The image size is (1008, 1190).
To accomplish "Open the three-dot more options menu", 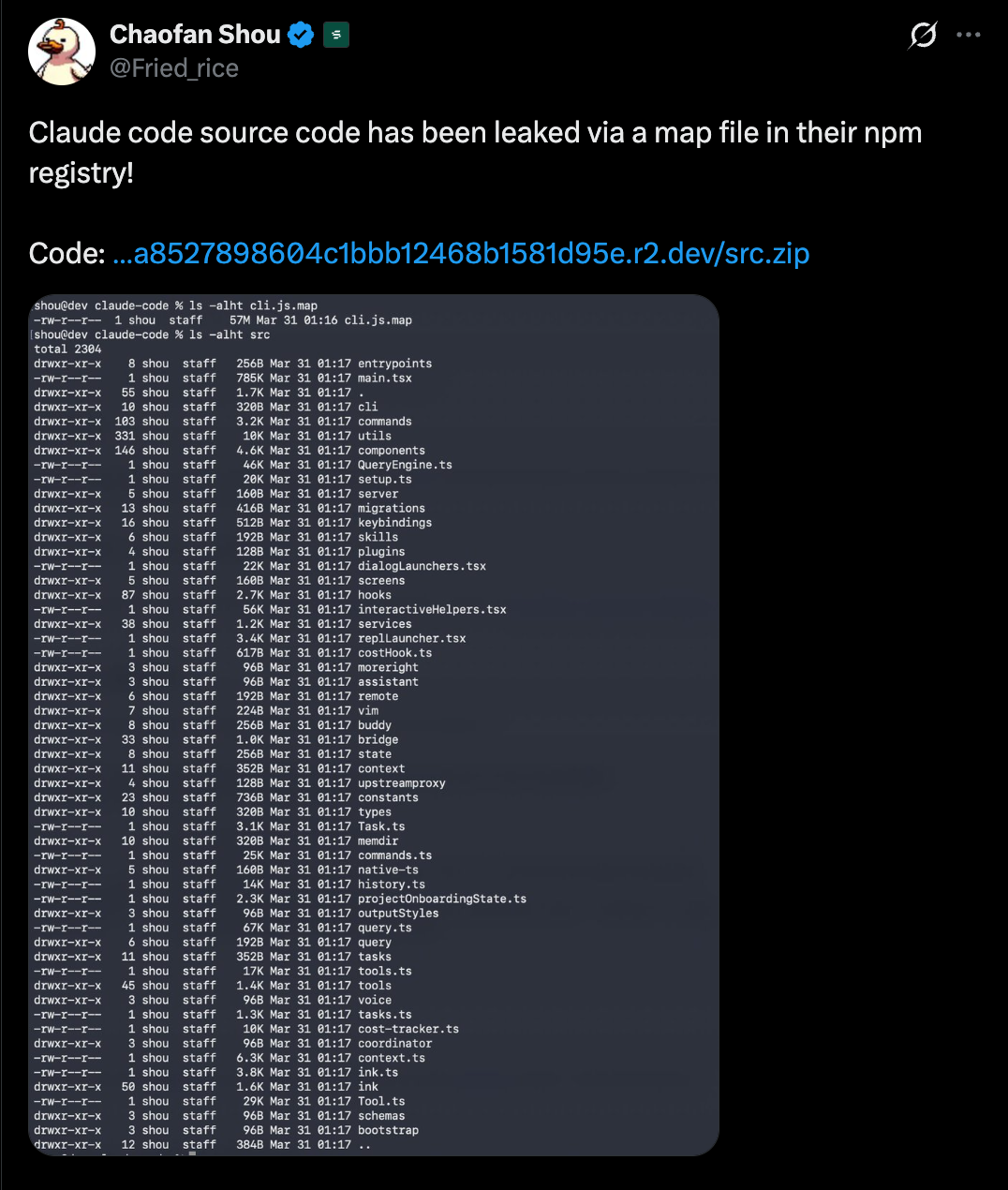I will point(969,36).
